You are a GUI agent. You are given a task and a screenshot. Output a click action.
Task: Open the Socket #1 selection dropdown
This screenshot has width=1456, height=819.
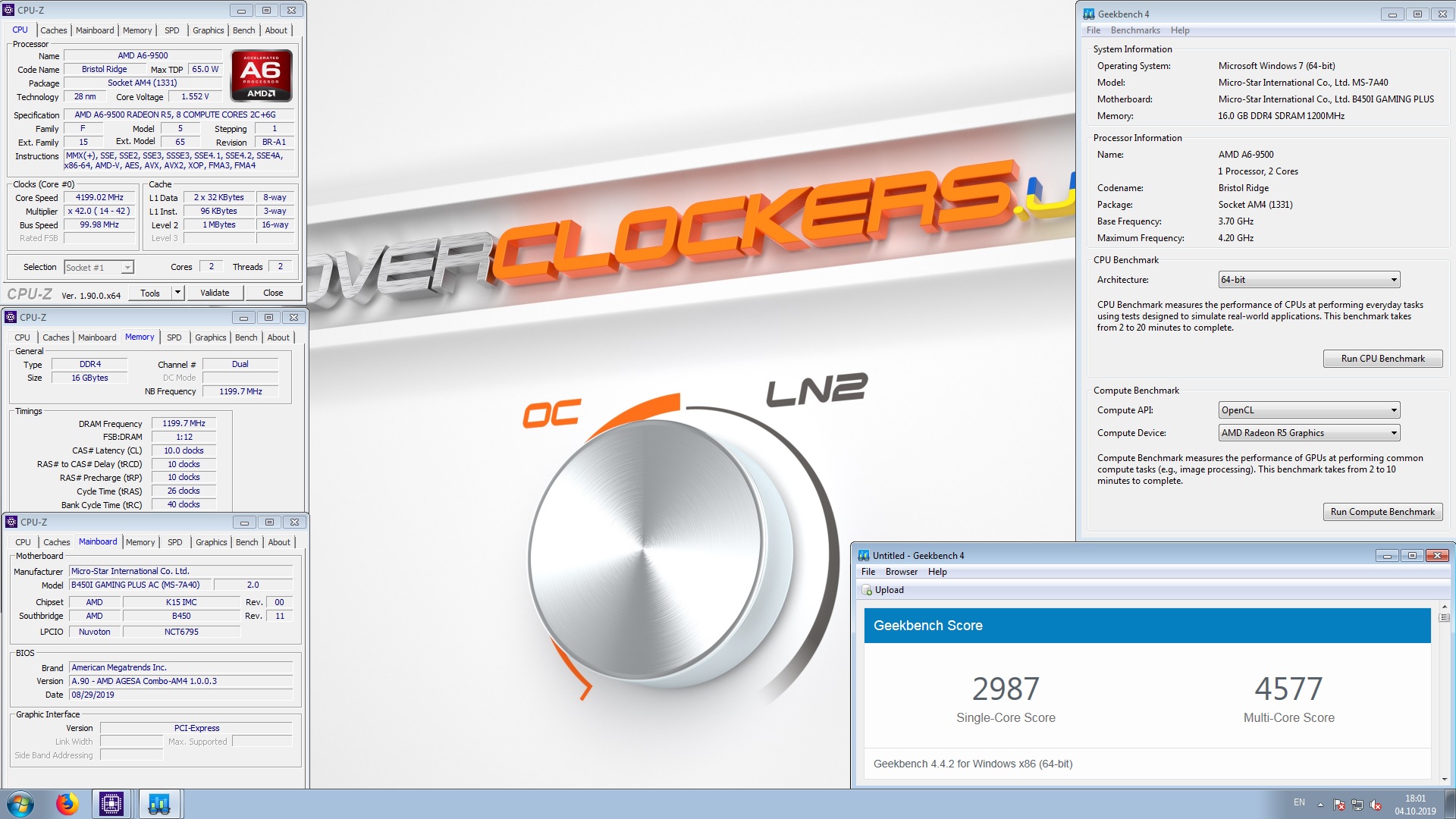(x=99, y=267)
